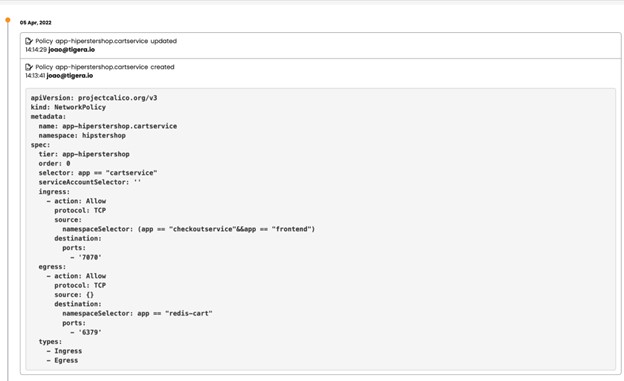The width and height of the screenshot is (624, 381).
Task: Click the '- Ingress' type entry
Action: 64,351
